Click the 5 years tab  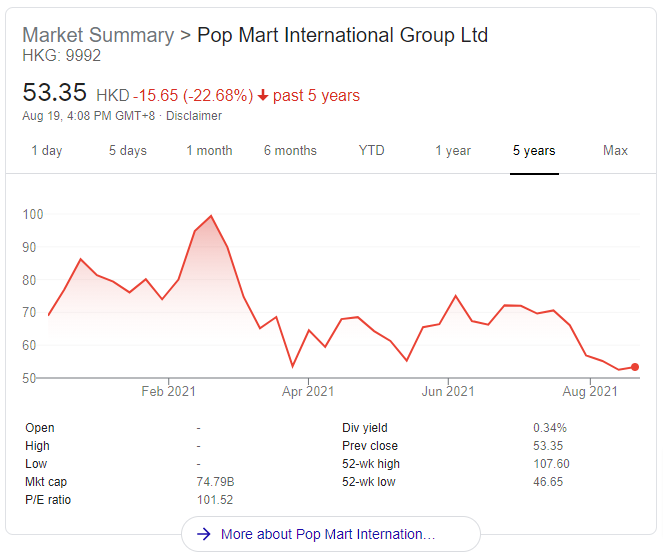point(534,151)
